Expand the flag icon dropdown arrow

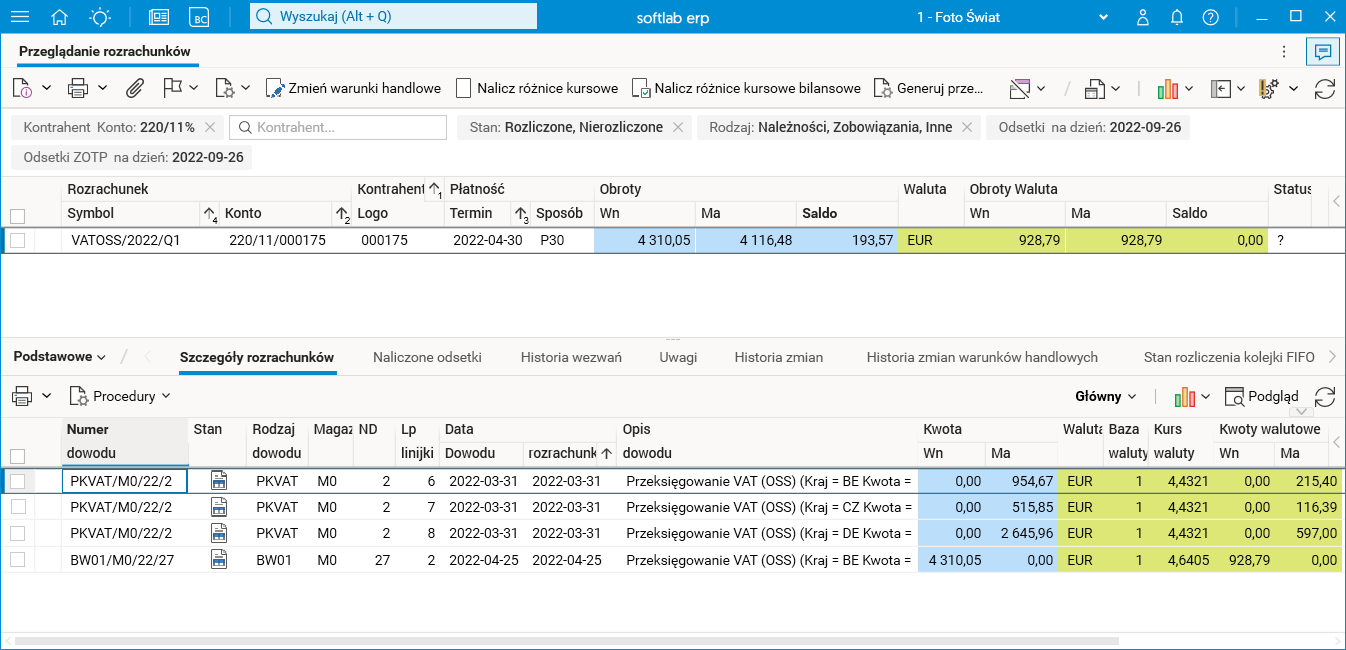coord(193,88)
